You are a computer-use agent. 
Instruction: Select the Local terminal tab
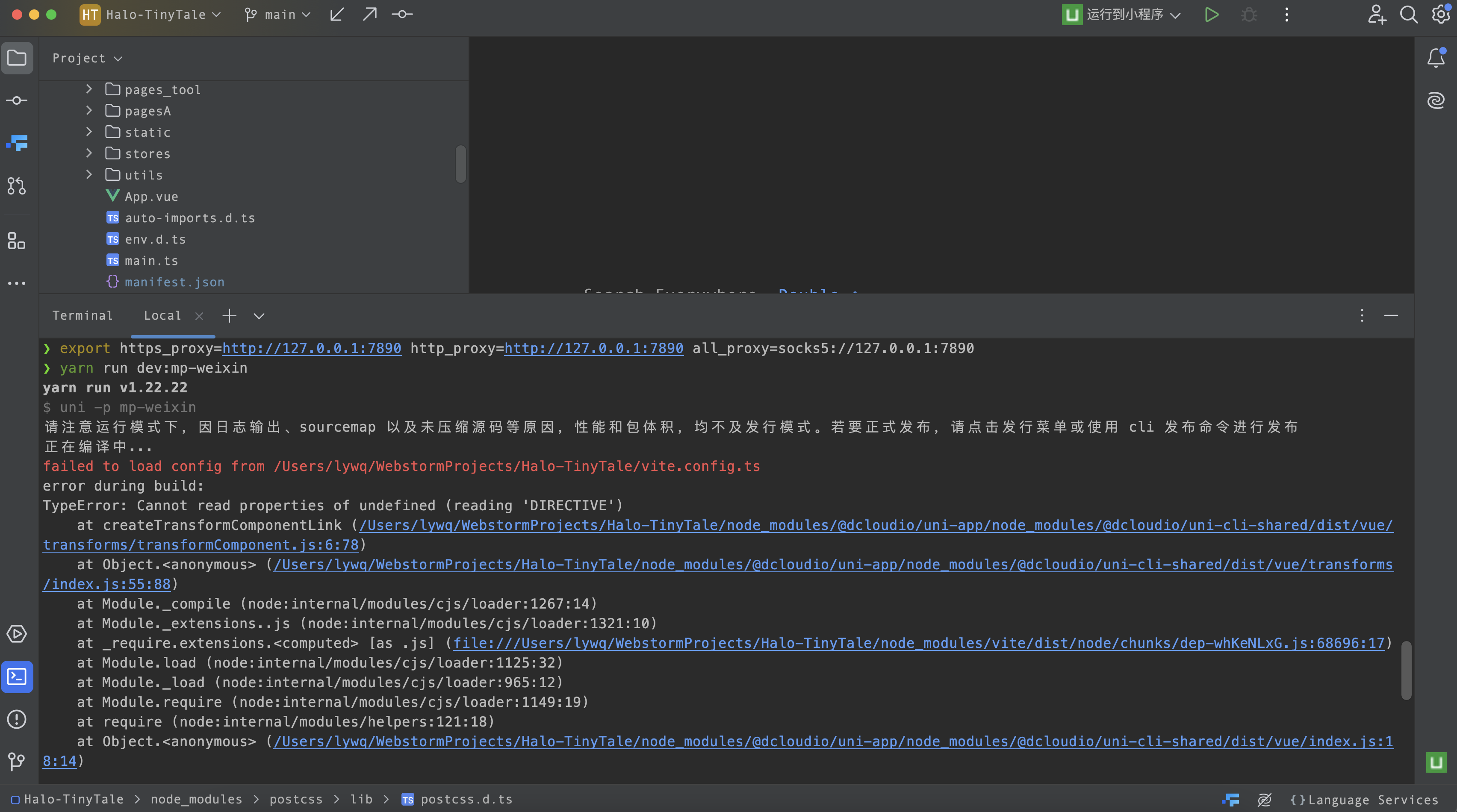162,315
